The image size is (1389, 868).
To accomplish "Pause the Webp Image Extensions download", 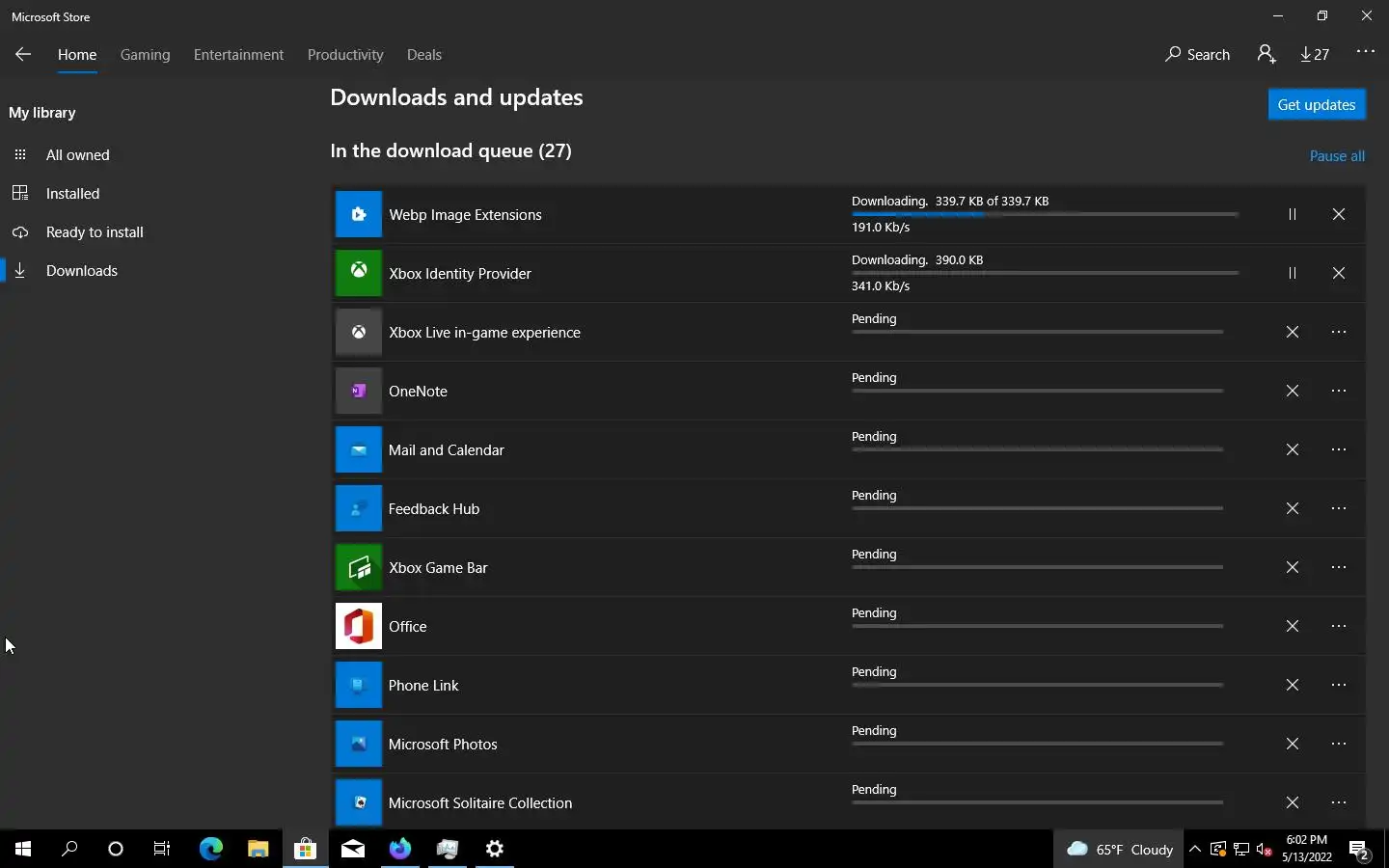I will [x=1293, y=214].
